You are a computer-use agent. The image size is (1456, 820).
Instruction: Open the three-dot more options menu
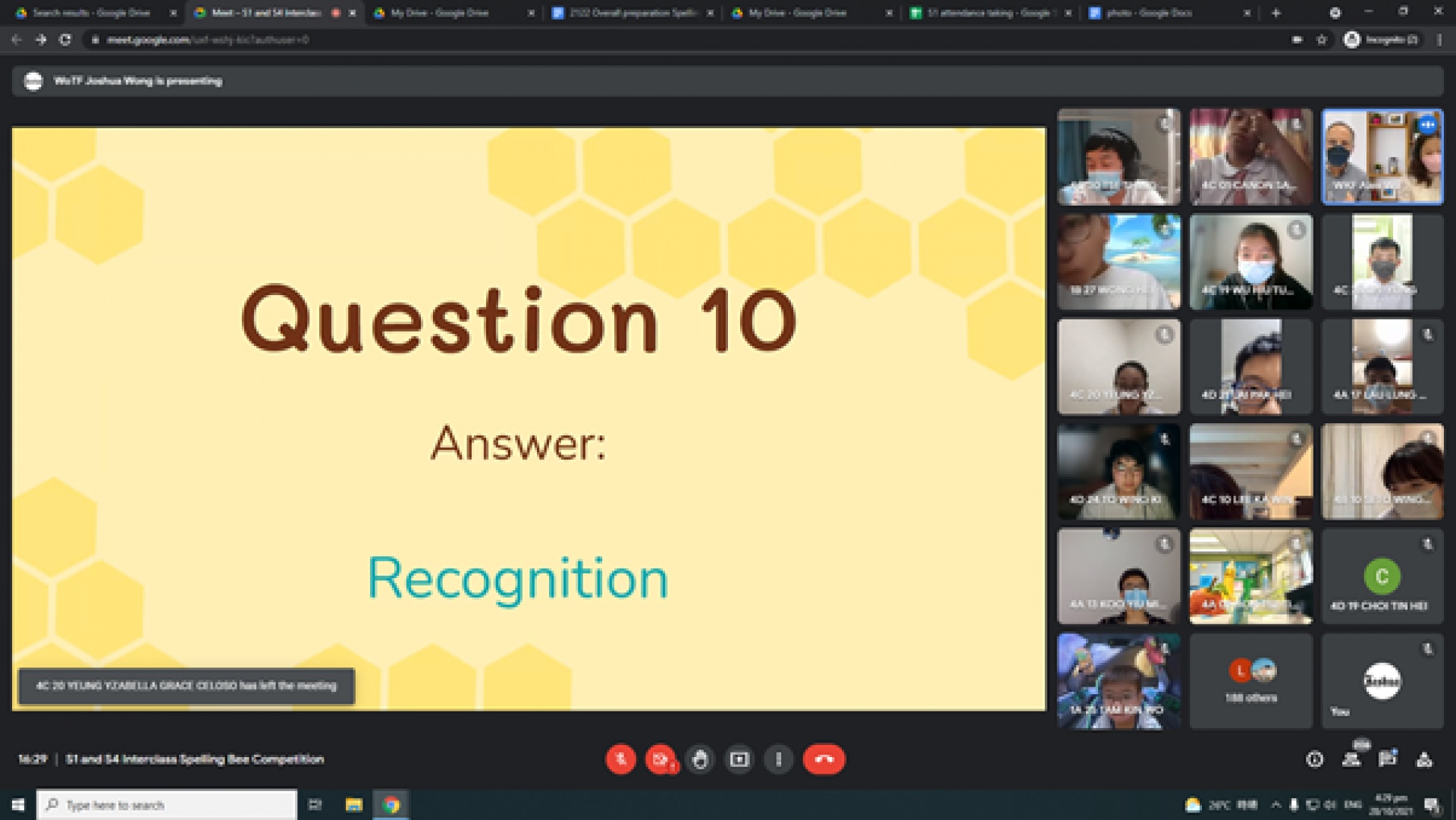coord(779,759)
